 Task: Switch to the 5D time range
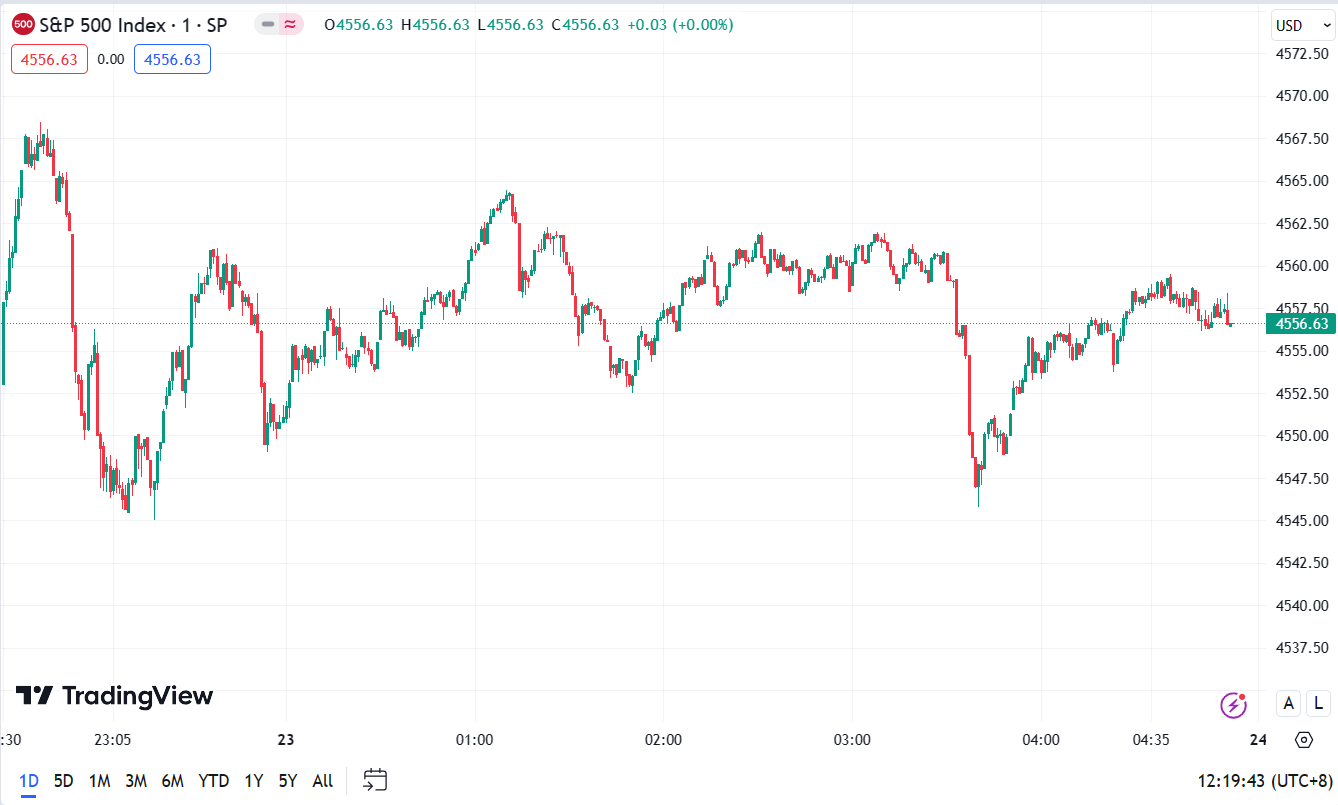(63, 781)
